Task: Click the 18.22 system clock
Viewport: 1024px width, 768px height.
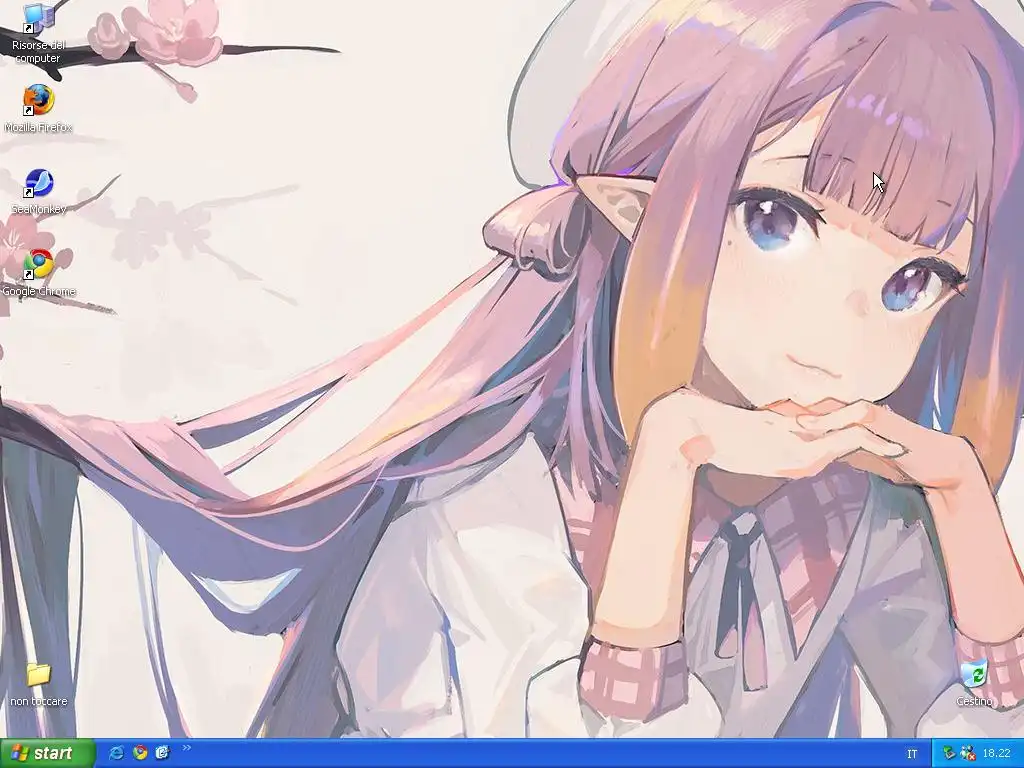Action: pos(997,754)
